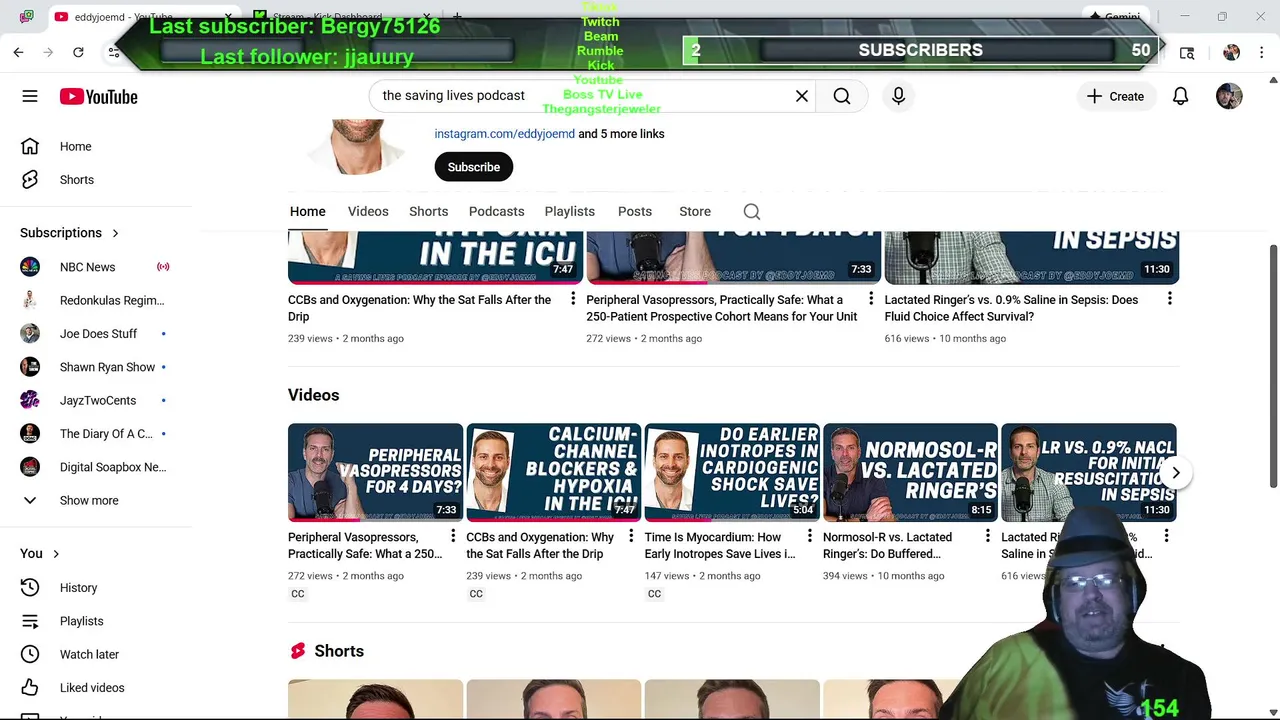Screen dimensions: 1280x720
Task: Expand the You section arrow
Action: [56, 553]
